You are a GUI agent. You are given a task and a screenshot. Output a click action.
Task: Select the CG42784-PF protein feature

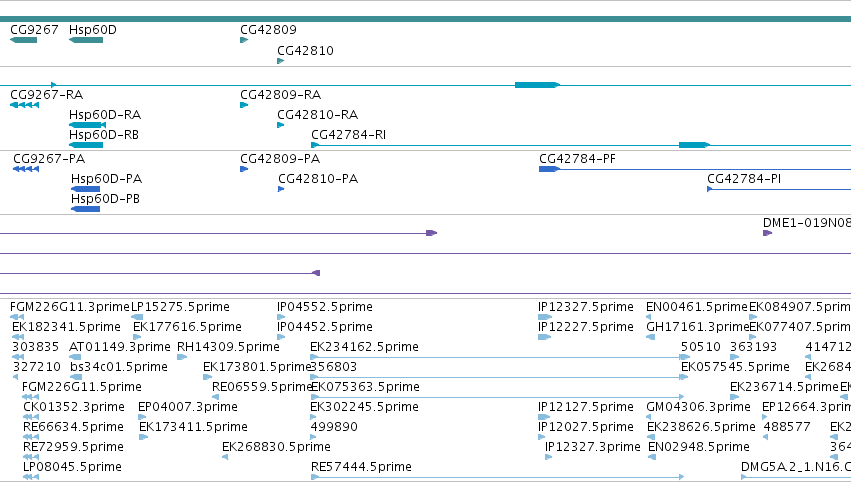coord(695,169)
